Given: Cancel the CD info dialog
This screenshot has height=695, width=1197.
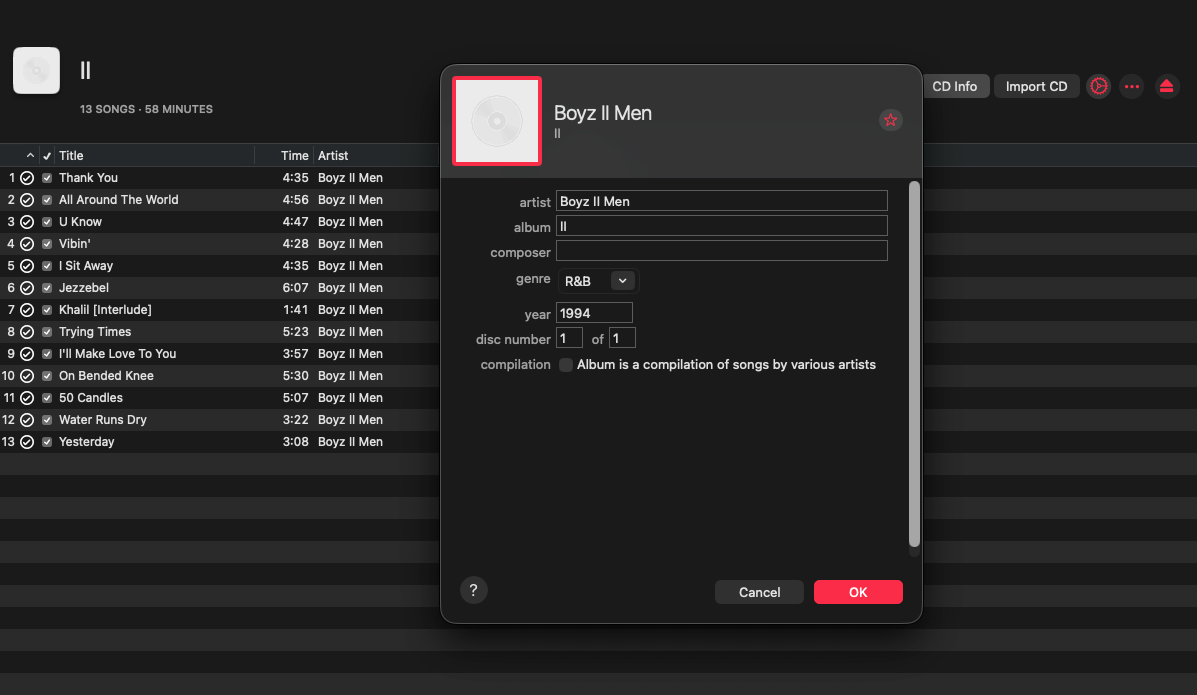Looking at the screenshot, I should (759, 592).
